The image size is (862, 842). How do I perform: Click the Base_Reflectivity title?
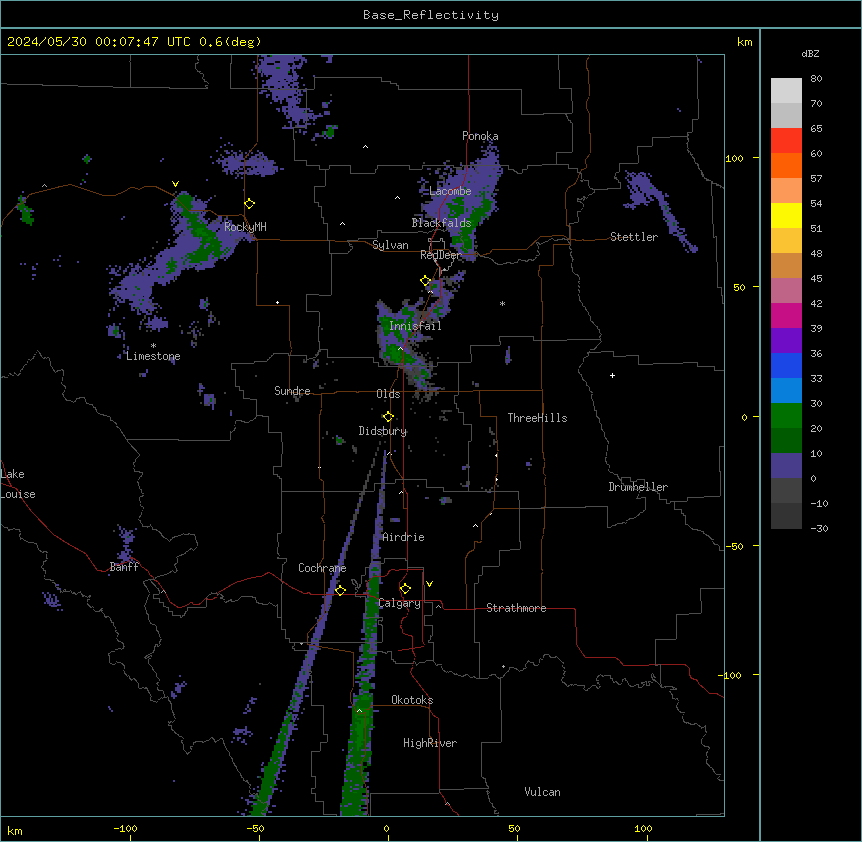point(431,15)
